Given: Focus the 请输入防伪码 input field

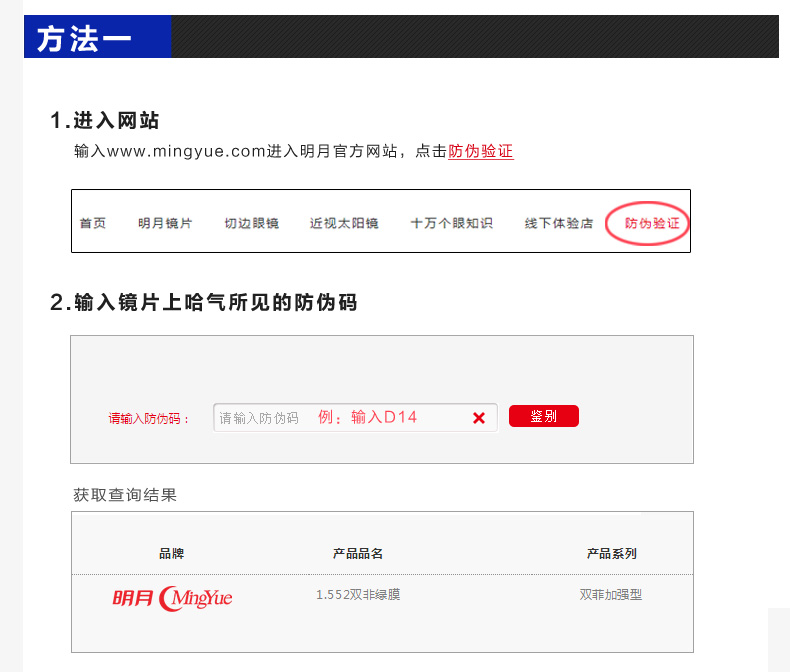Looking at the screenshot, I should [x=355, y=418].
